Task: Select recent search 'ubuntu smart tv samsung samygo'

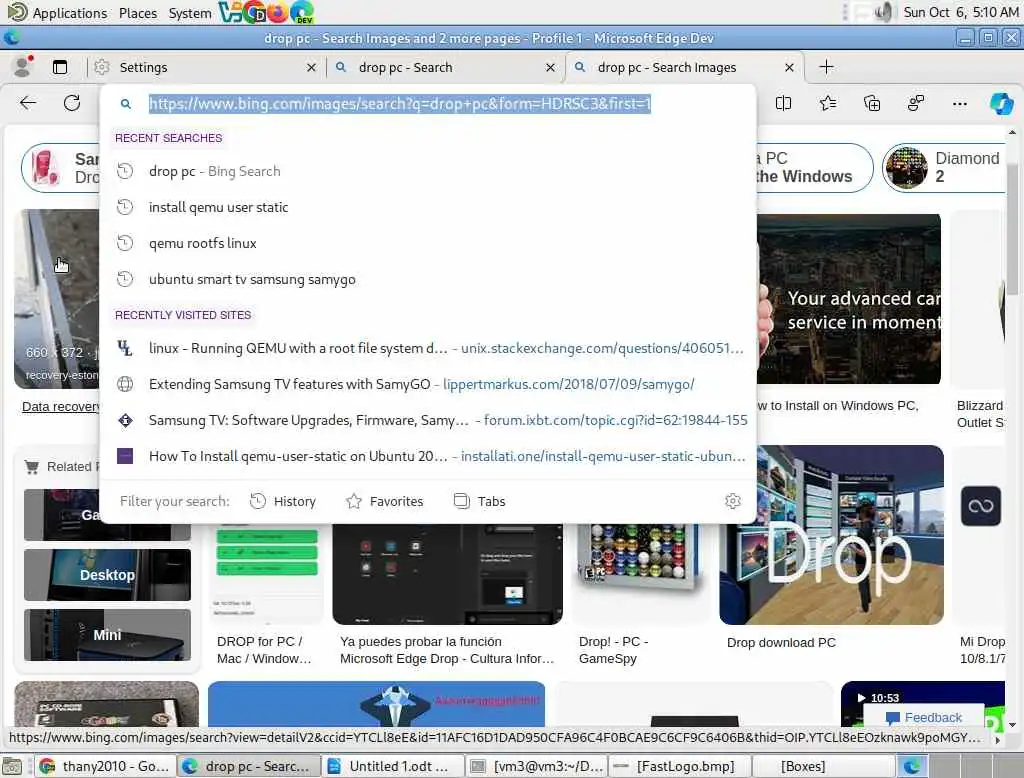Action: [x=428, y=279]
